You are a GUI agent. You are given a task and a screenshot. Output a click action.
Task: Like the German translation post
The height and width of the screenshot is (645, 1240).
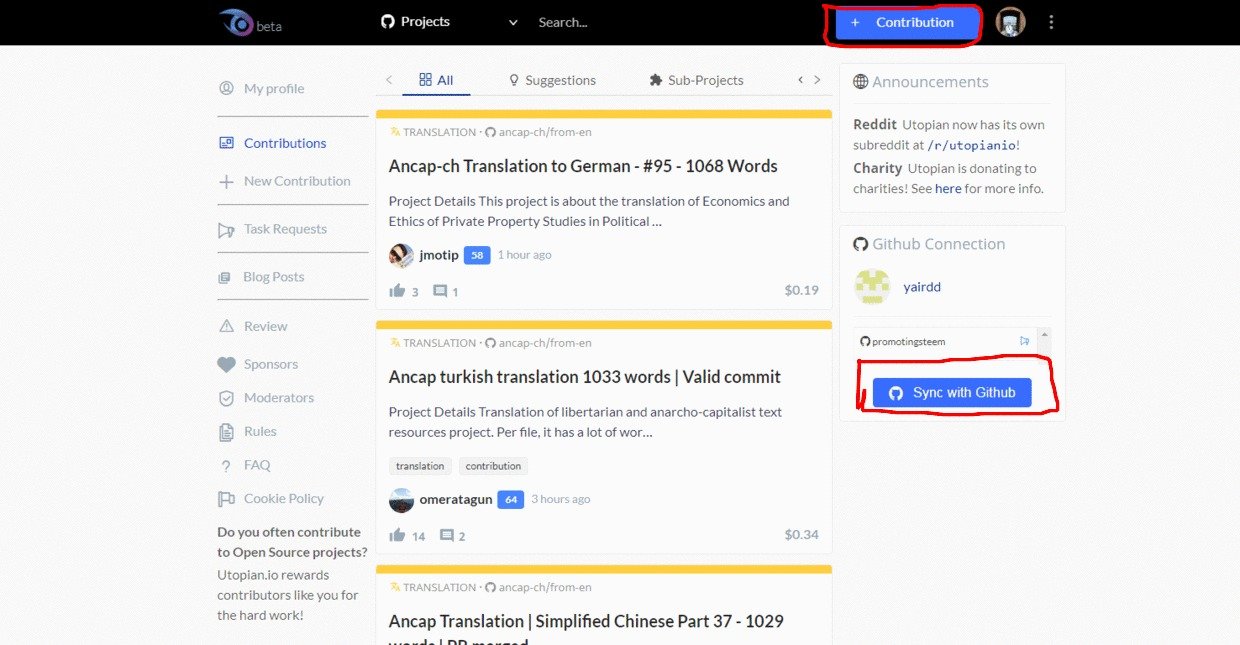(397, 291)
